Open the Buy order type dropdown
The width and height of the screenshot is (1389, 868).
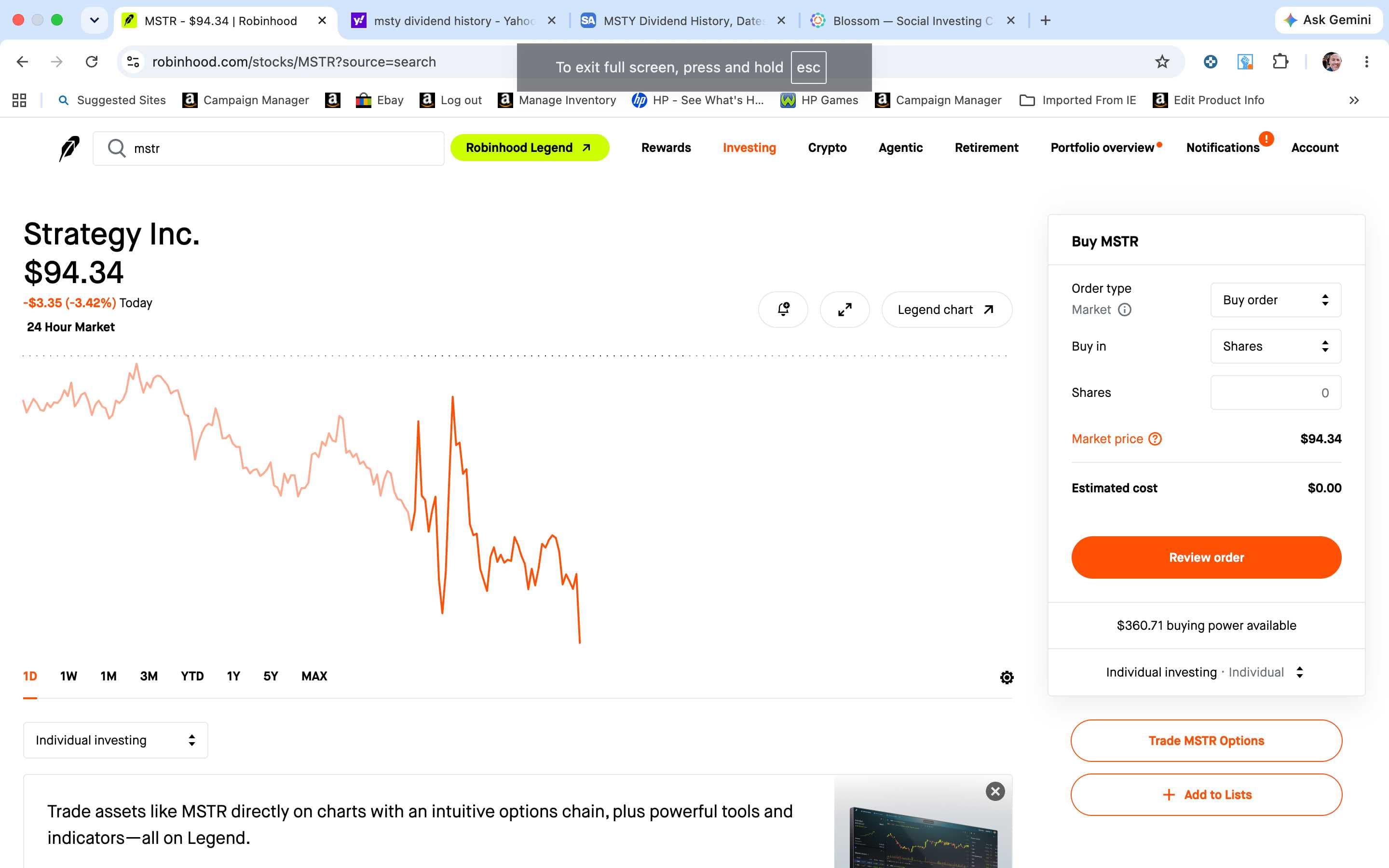[x=1275, y=300]
